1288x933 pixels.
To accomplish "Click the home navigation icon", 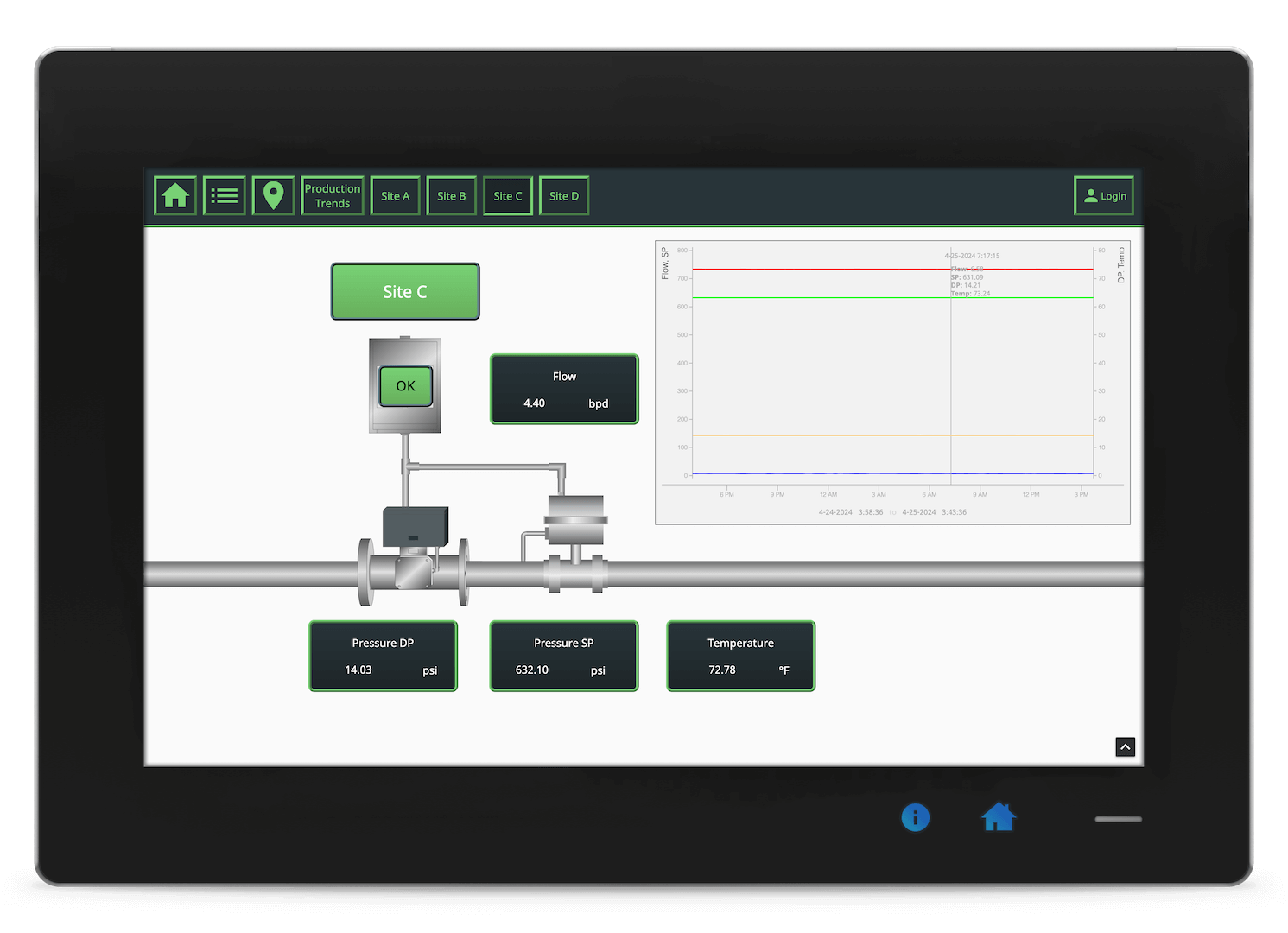I will [174, 195].
